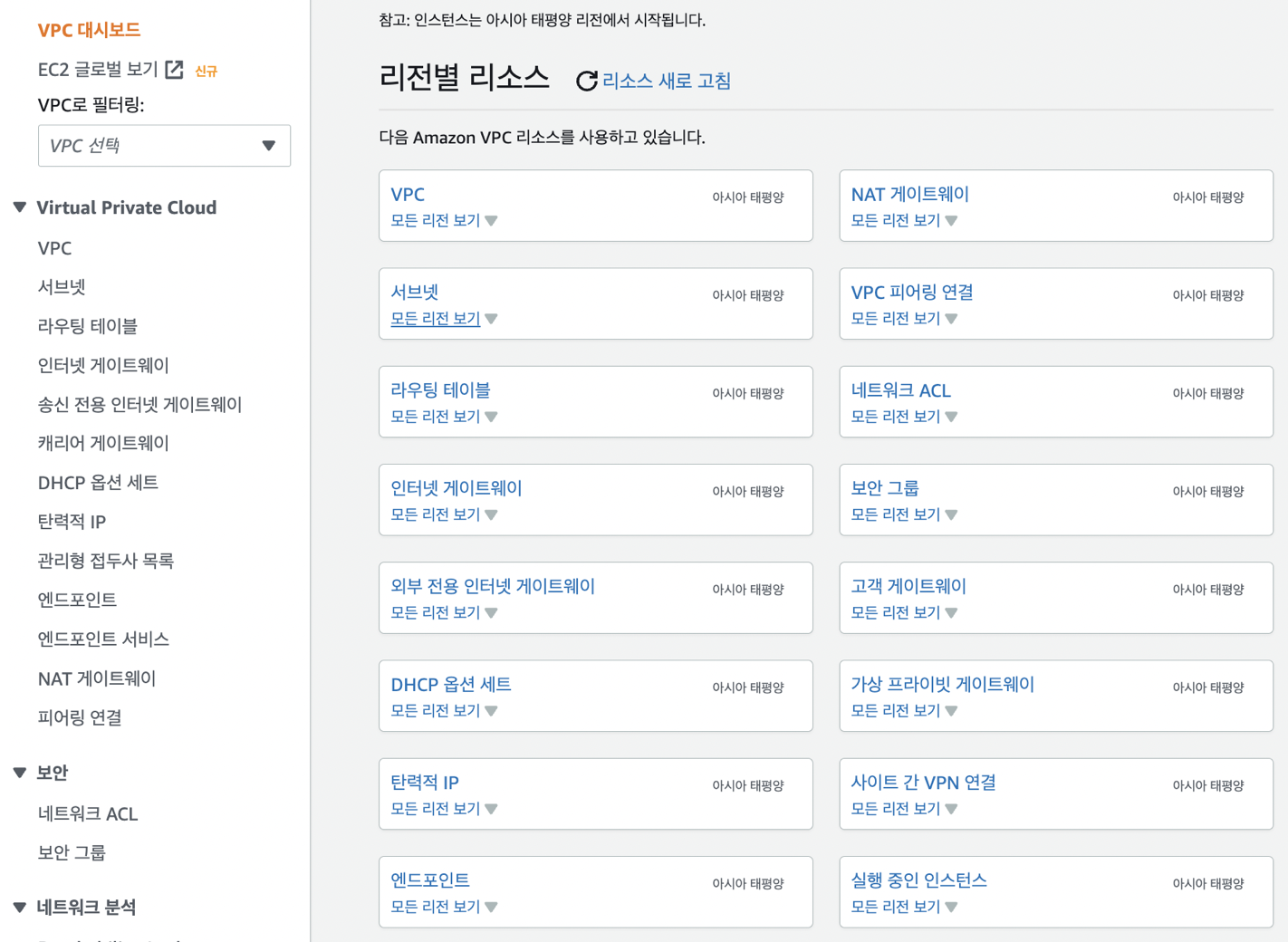
Task: Open the 인터넷 게이트웨이 card title link
Action: (457, 488)
